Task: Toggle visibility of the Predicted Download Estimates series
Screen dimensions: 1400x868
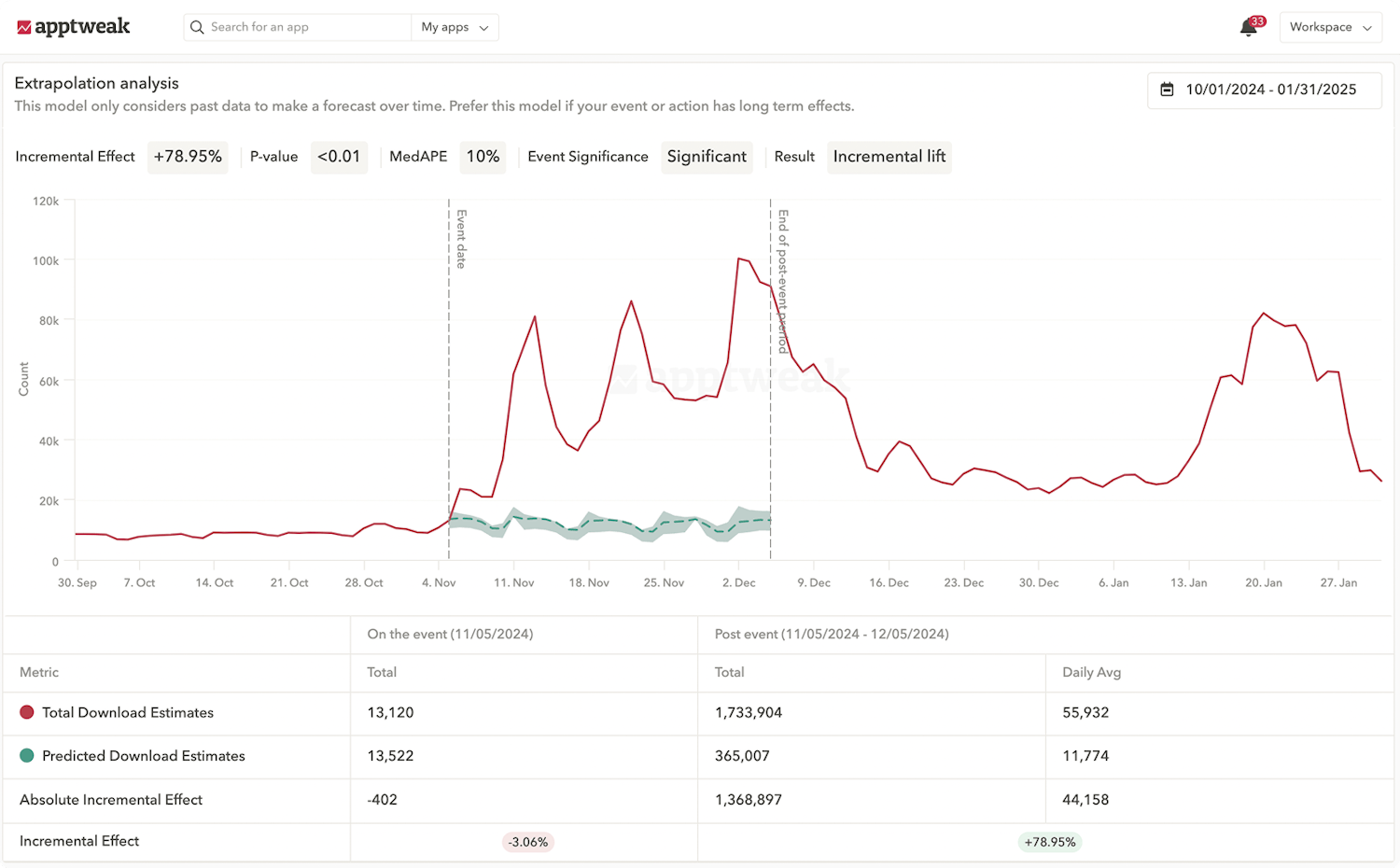Action: click(x=142, y=756)
